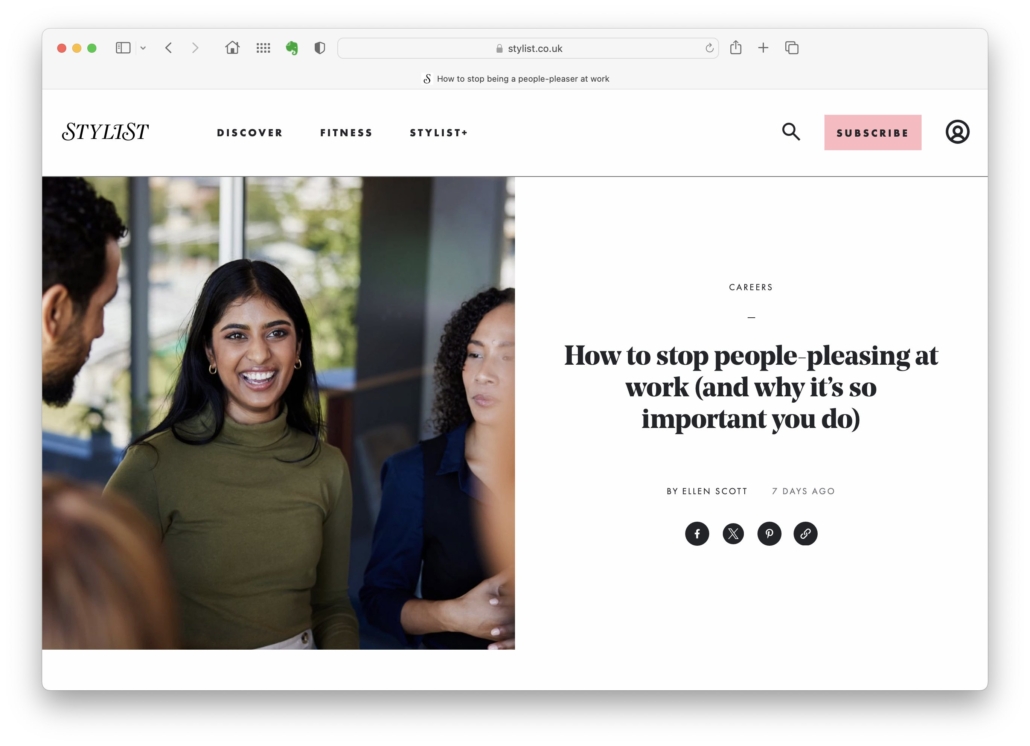Open the privacy shield report

point(320,48)
